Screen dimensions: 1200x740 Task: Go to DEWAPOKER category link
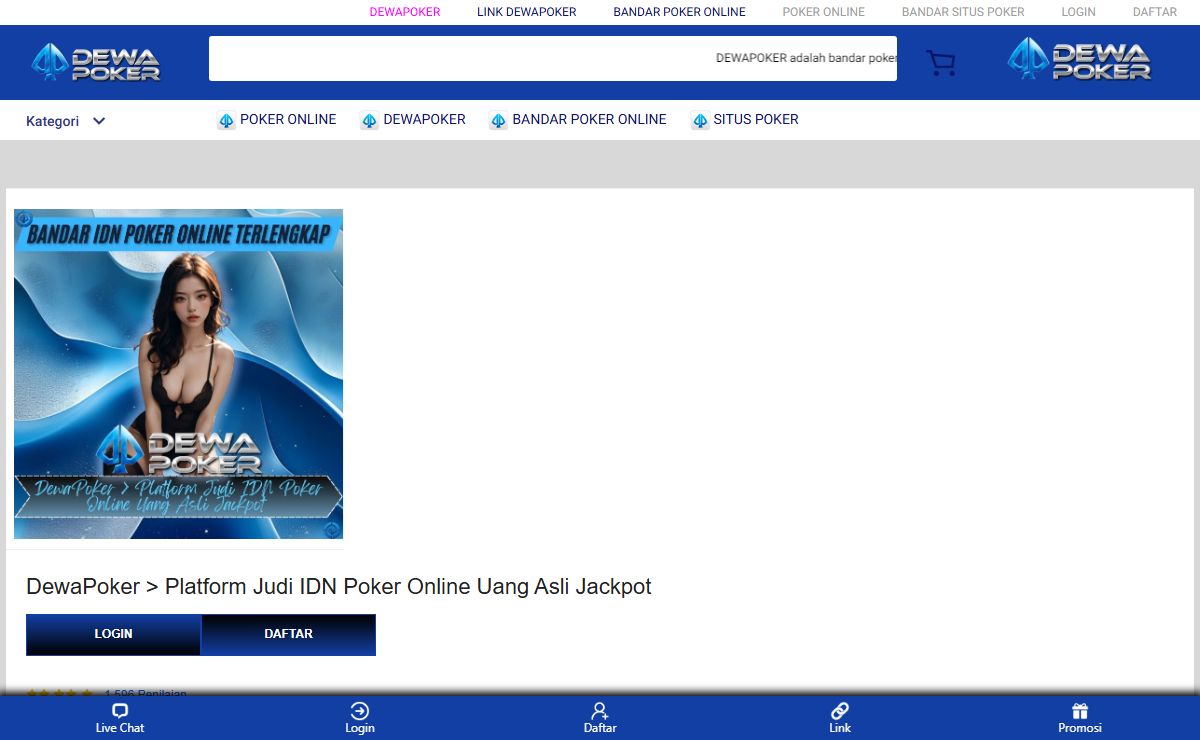(425, 119)
